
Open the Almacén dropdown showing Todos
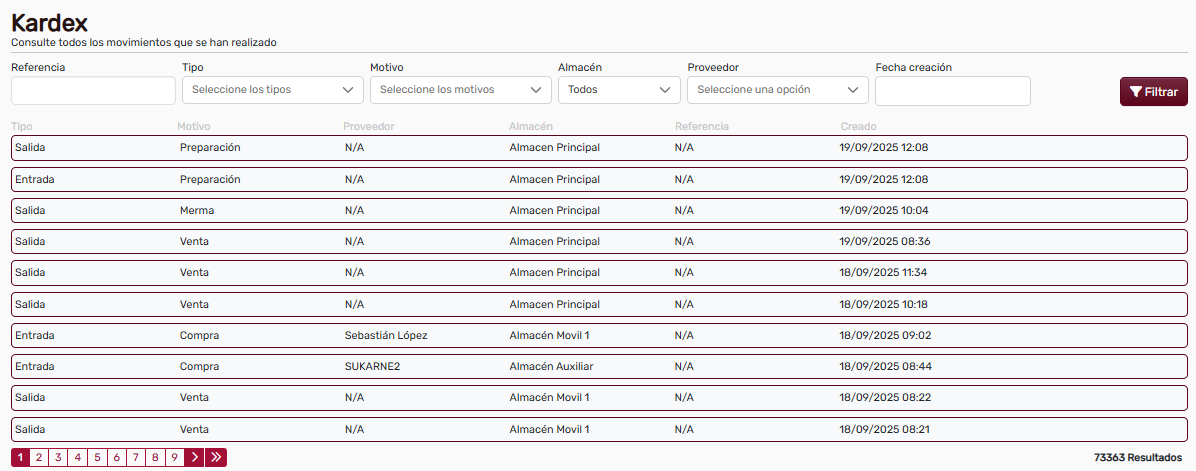coord(618,90)
